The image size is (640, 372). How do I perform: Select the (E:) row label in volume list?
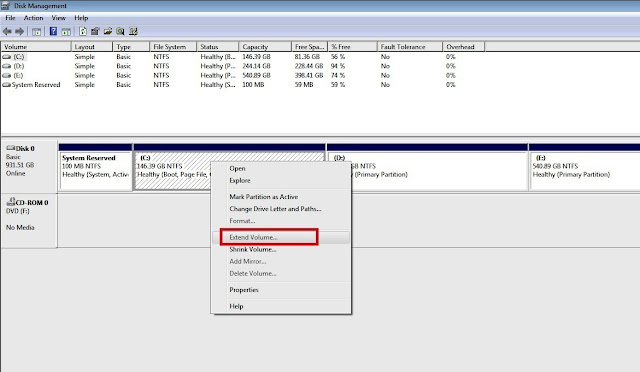[x=18, y=76]
